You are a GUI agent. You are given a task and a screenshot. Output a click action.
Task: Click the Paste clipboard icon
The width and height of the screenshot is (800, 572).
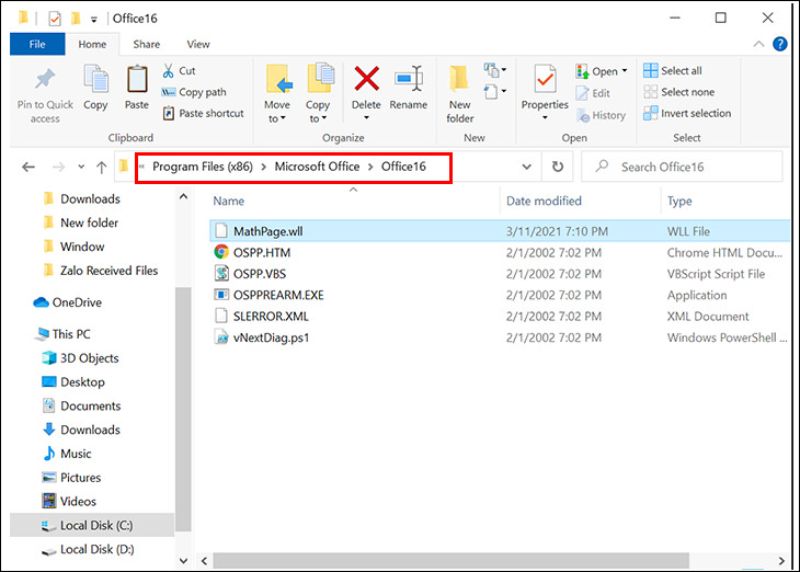click(x=137, y=79)
